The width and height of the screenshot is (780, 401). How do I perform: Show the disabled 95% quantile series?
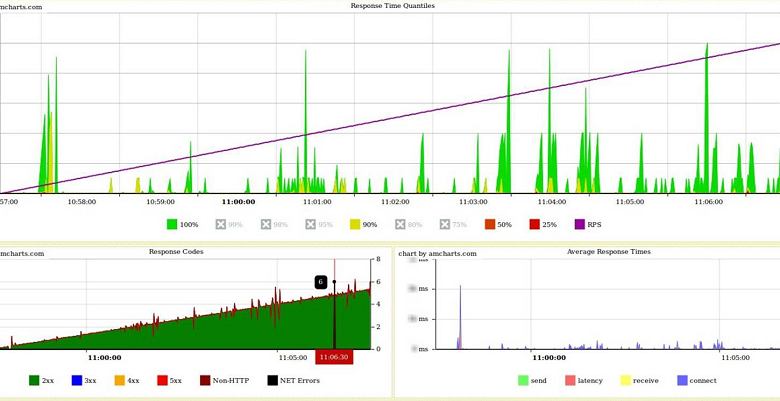[312, 225]
